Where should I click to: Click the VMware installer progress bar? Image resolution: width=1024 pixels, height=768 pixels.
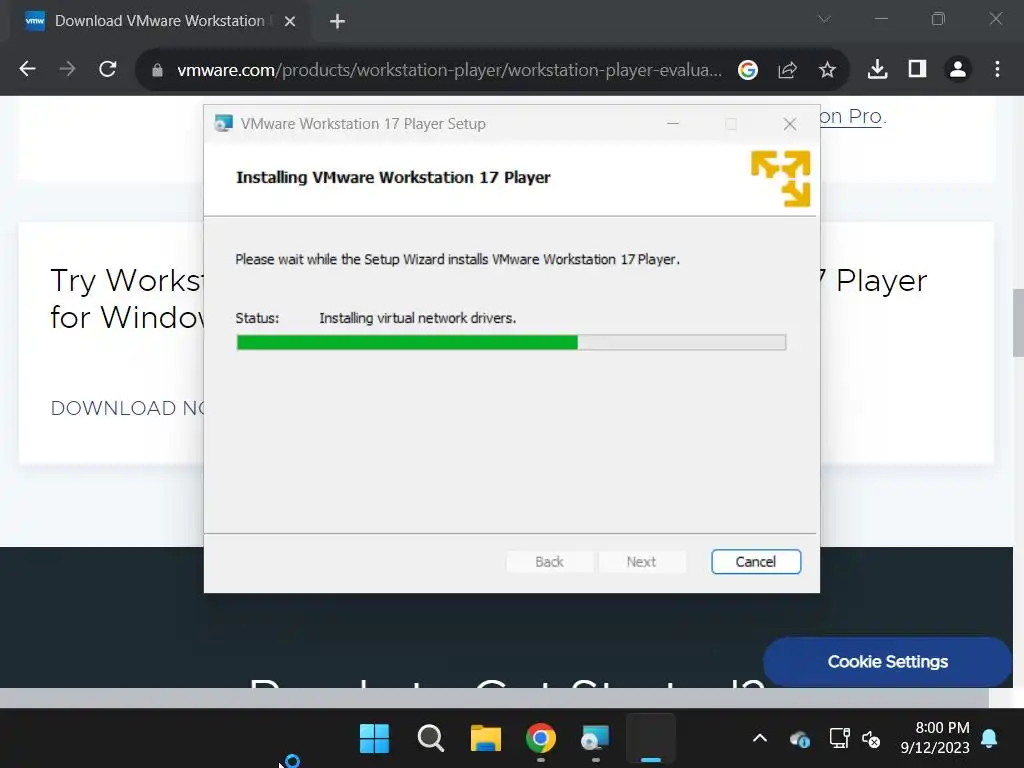coord(511,342)
